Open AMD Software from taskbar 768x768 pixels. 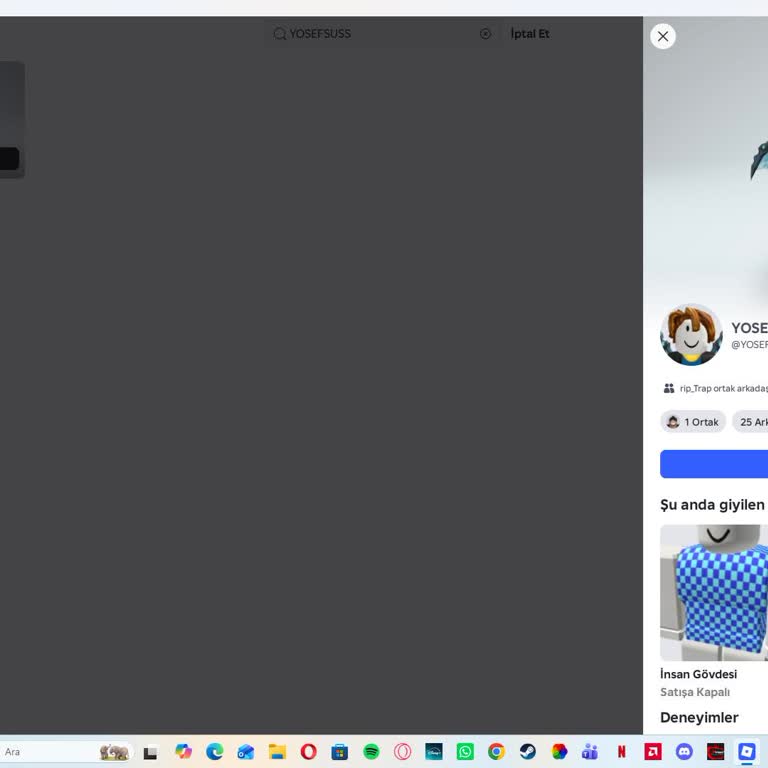(x=653, y=751)
